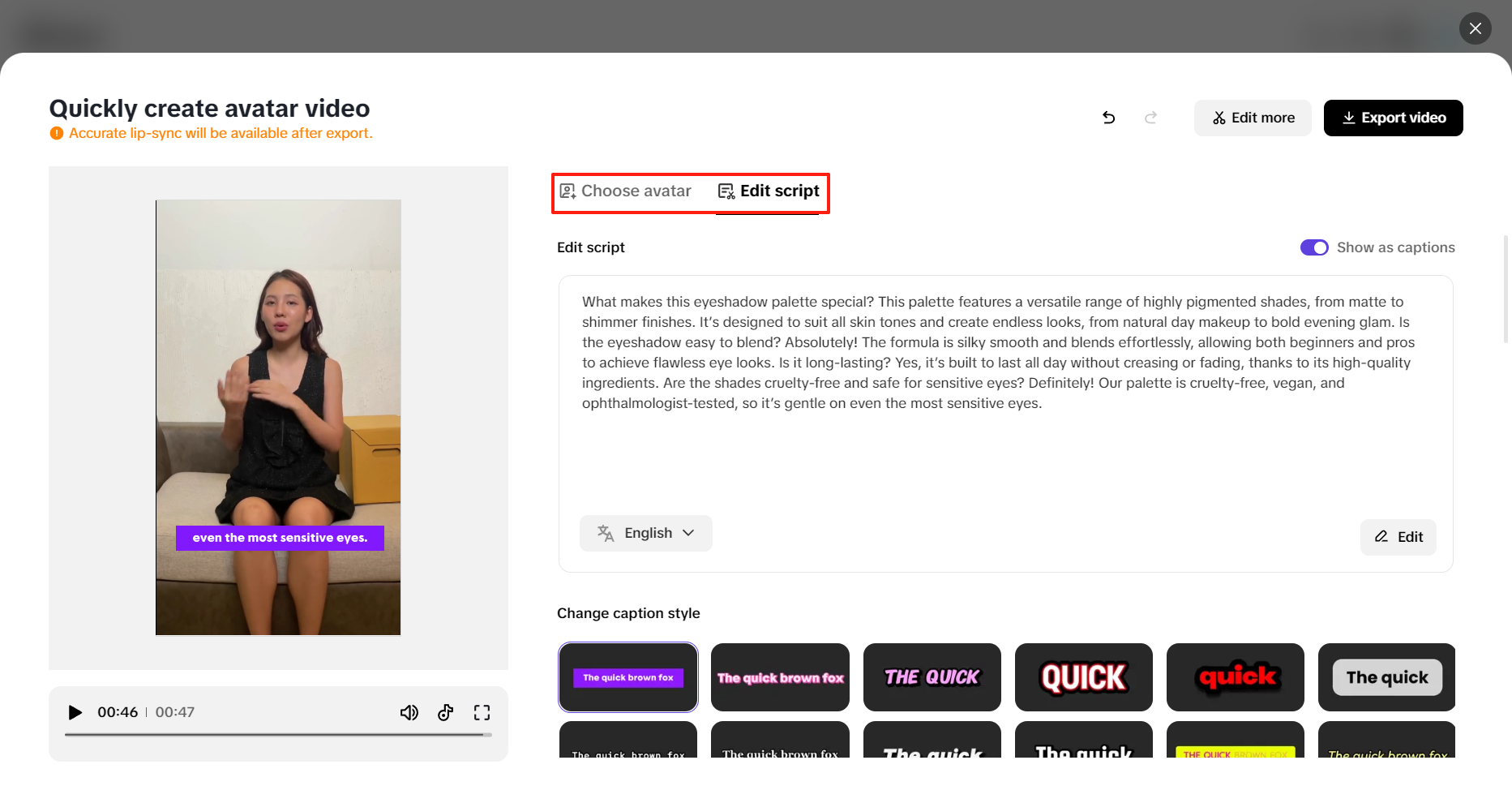Screen dimensions: 1512x786
Task: Close the avatar creation dialog
Action: tap(1475, 28)
